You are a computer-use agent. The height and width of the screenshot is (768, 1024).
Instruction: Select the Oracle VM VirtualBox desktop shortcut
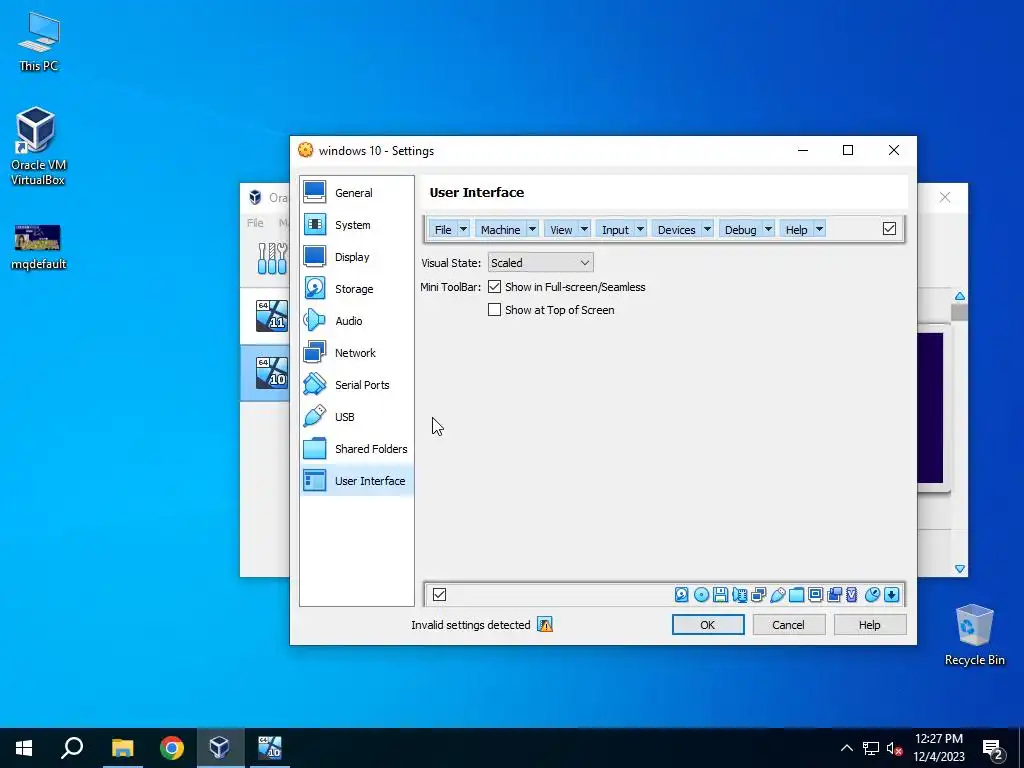click(37, 146)
